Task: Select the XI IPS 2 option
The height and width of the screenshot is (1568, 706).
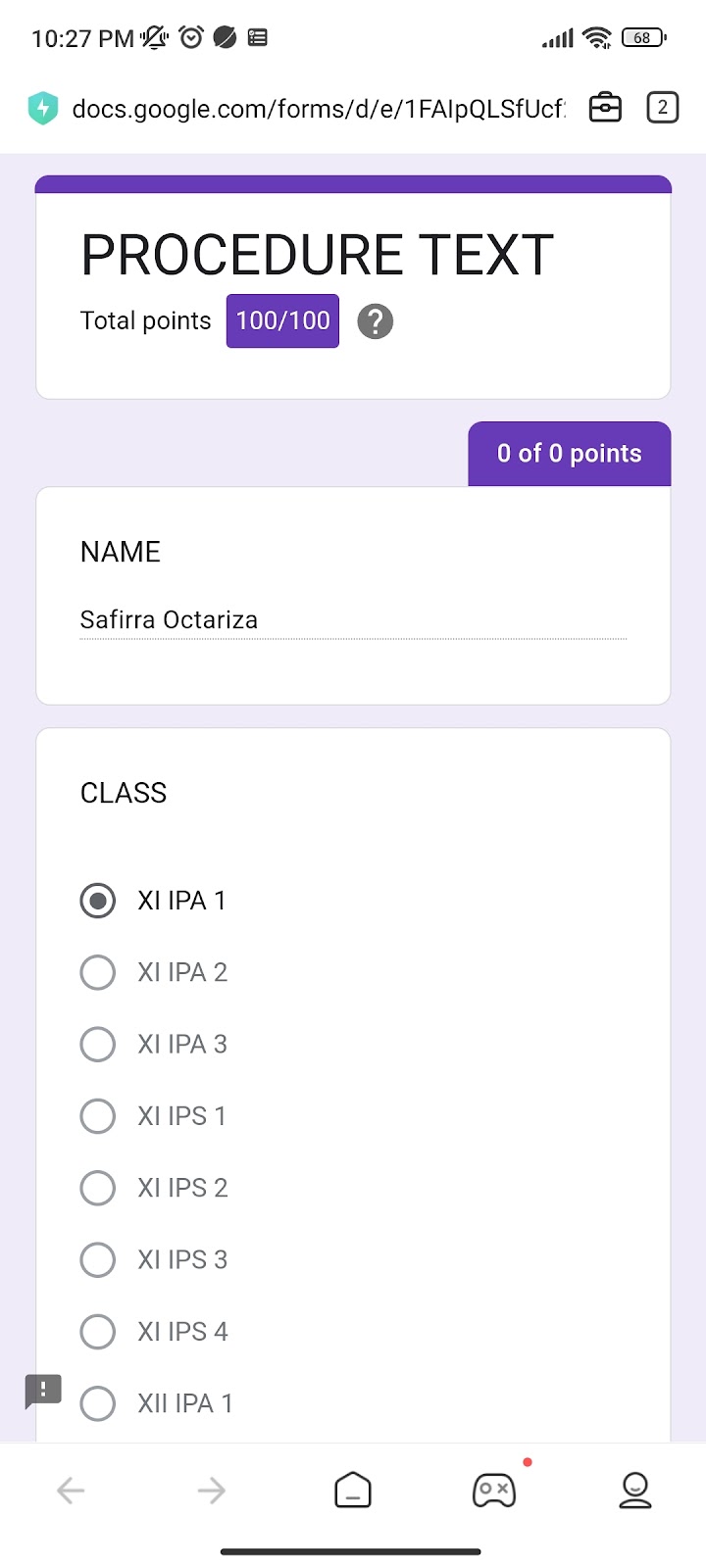Action: pyautogui.click(x=98, y=1188)
